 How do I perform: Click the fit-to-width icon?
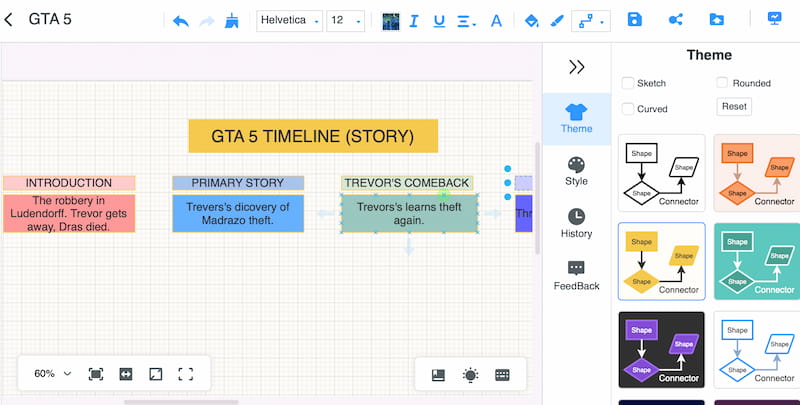click(126, 374)
